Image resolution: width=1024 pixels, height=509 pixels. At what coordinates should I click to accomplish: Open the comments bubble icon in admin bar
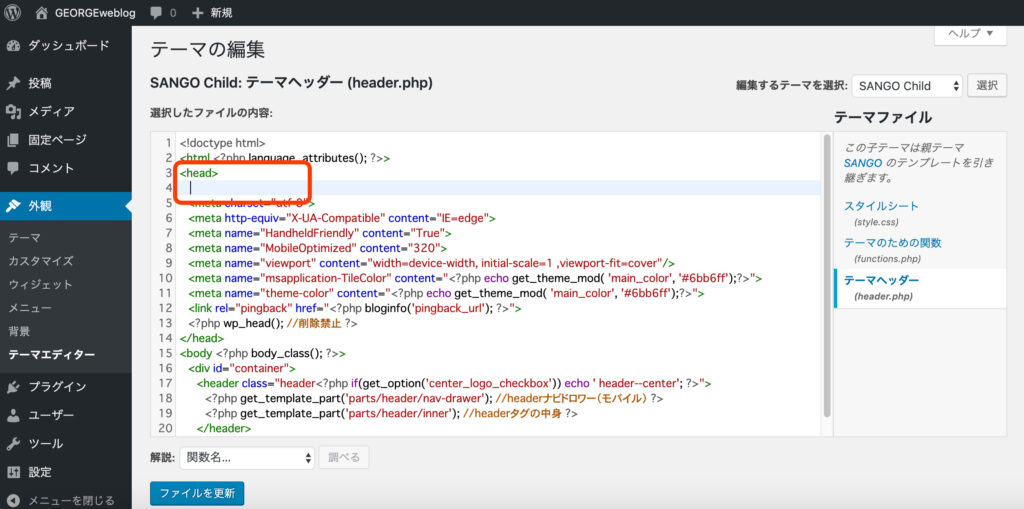point(155,12)
